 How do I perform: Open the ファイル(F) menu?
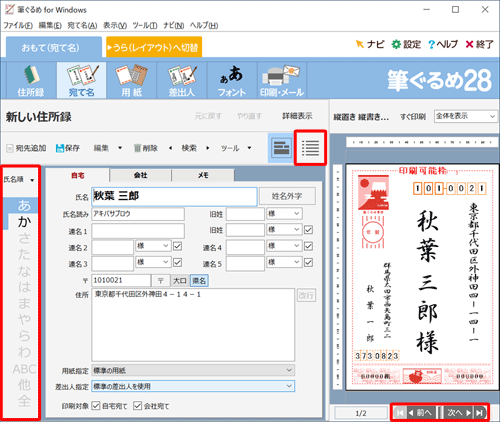[18, 25]
